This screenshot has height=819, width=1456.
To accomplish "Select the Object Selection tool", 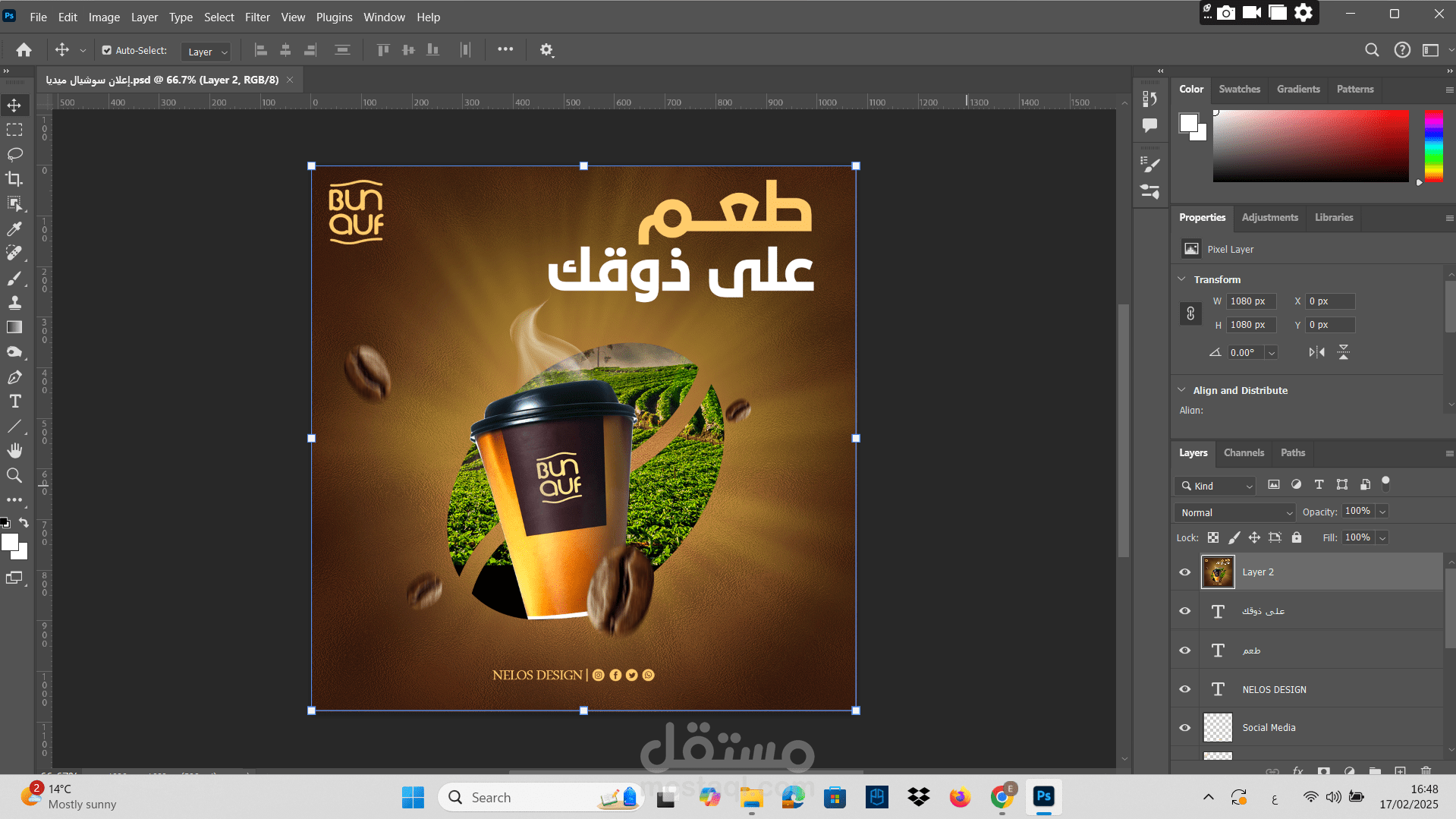I will (14, 203).
